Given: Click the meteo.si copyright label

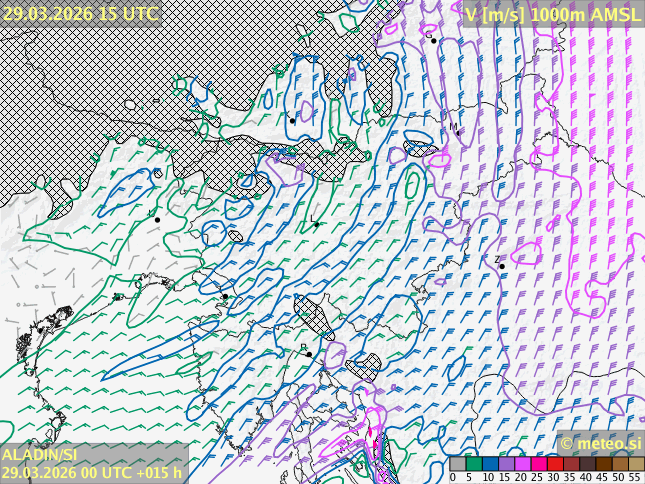Looking at the screenshot, I should click(x=600, y=443).
